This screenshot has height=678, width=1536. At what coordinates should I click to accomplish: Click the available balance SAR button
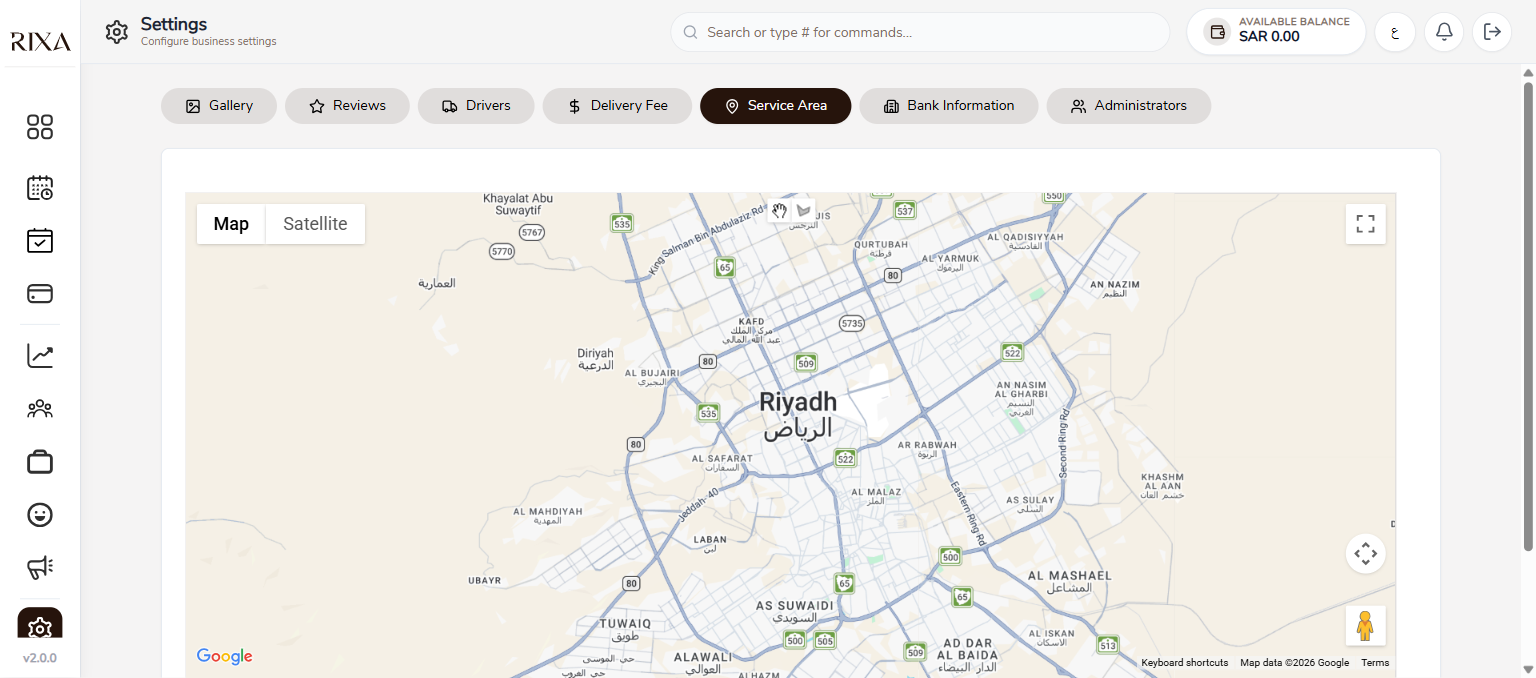point(1276,32)
